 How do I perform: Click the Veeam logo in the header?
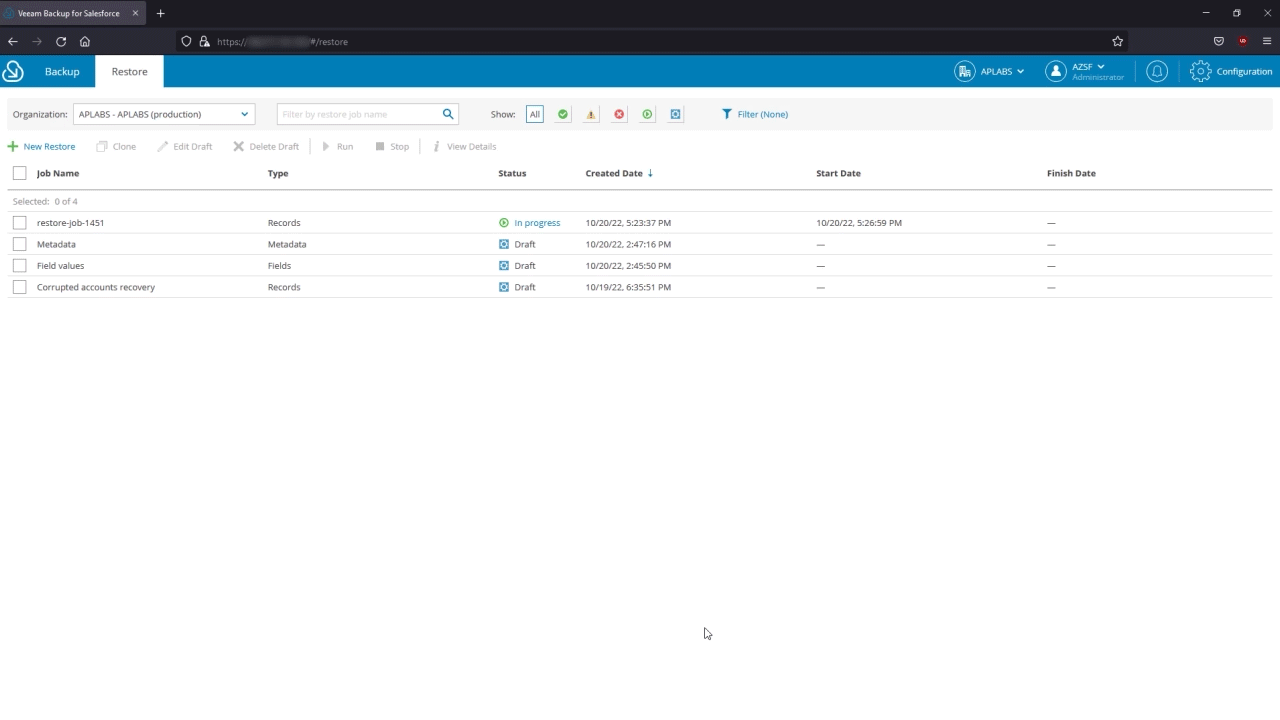click(13, 71)
